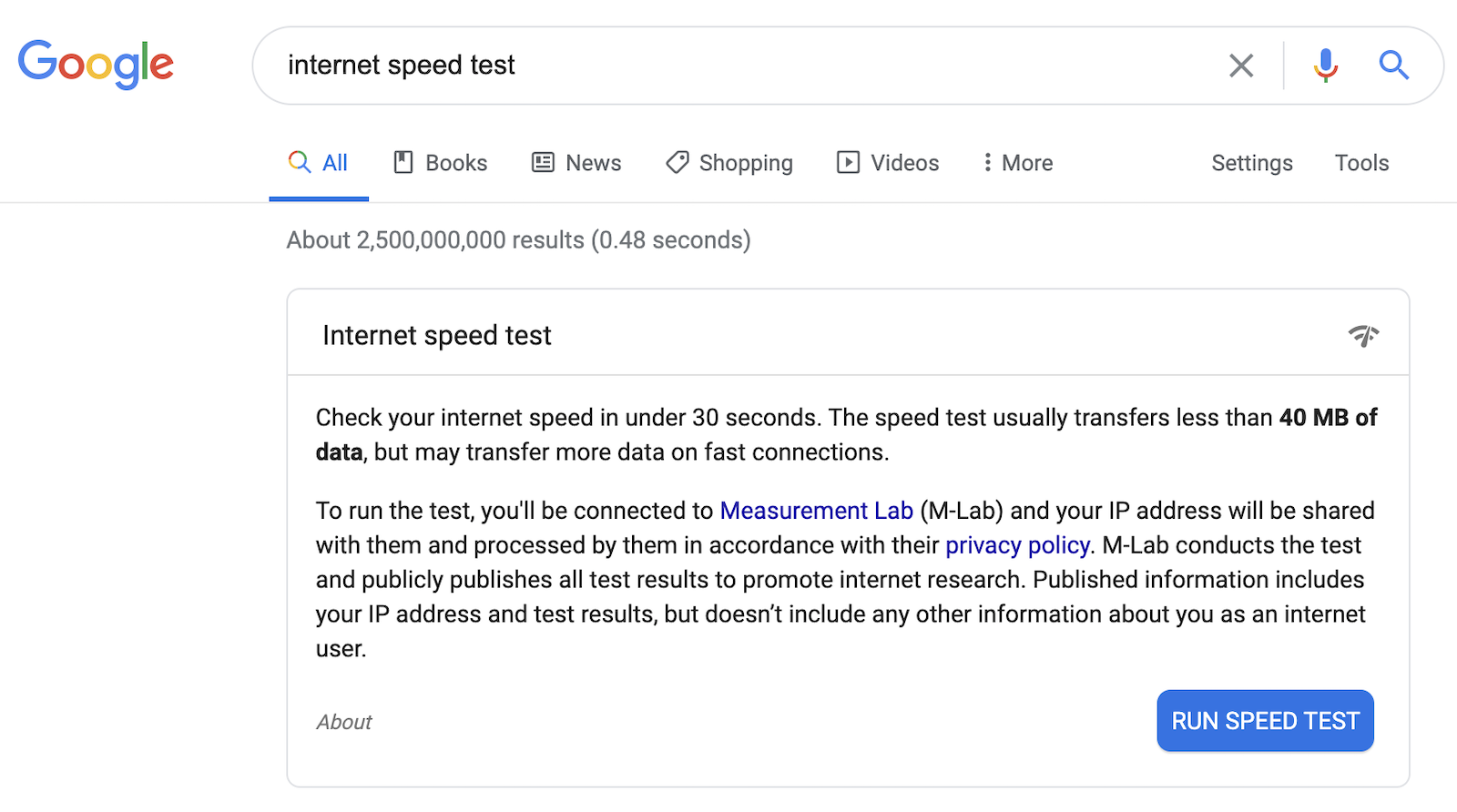
Task: Click the Books tab book icon
Action: tap(403, 162)
